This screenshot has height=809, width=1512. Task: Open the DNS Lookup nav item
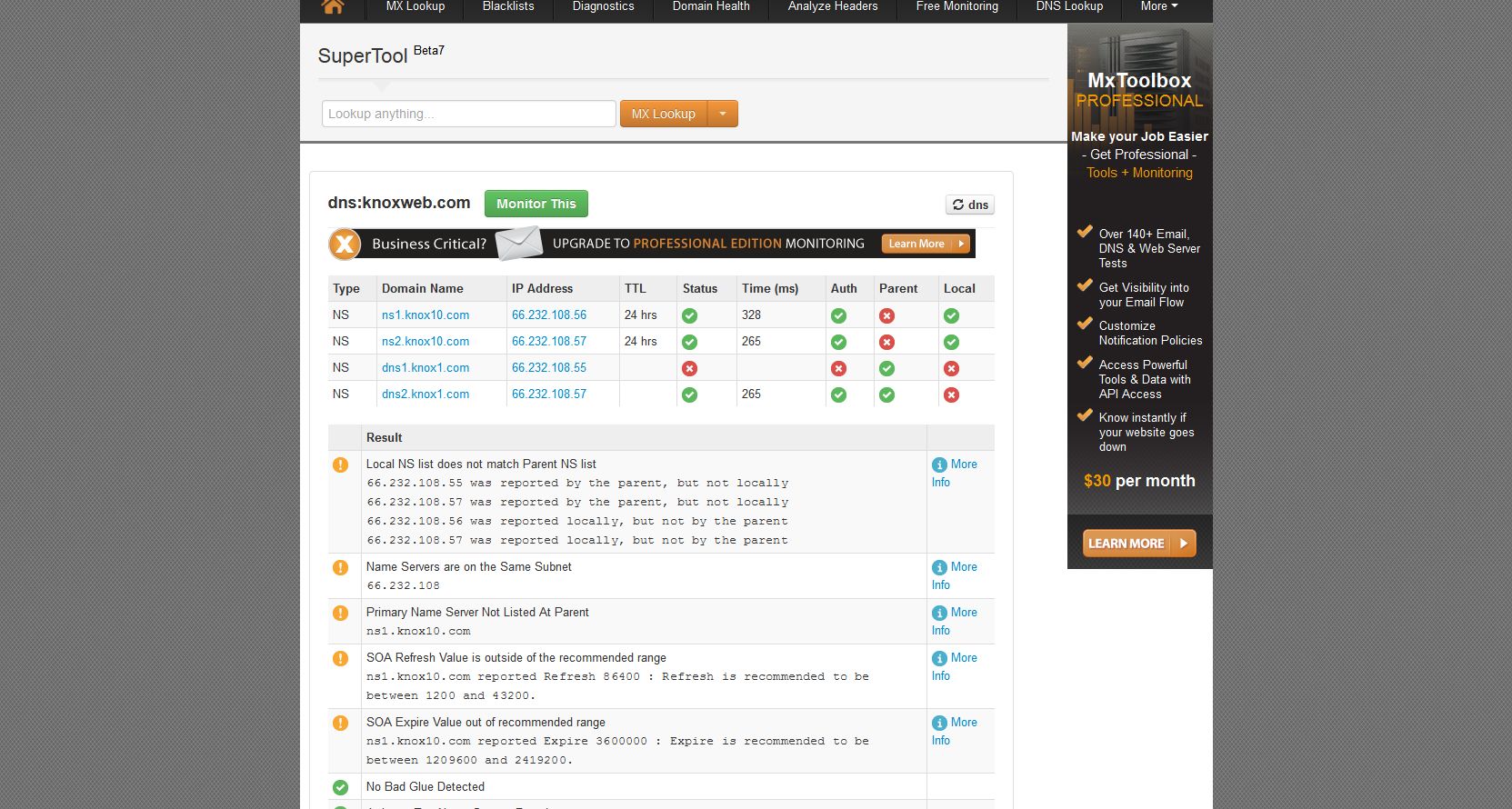(x=1069, y=6)
